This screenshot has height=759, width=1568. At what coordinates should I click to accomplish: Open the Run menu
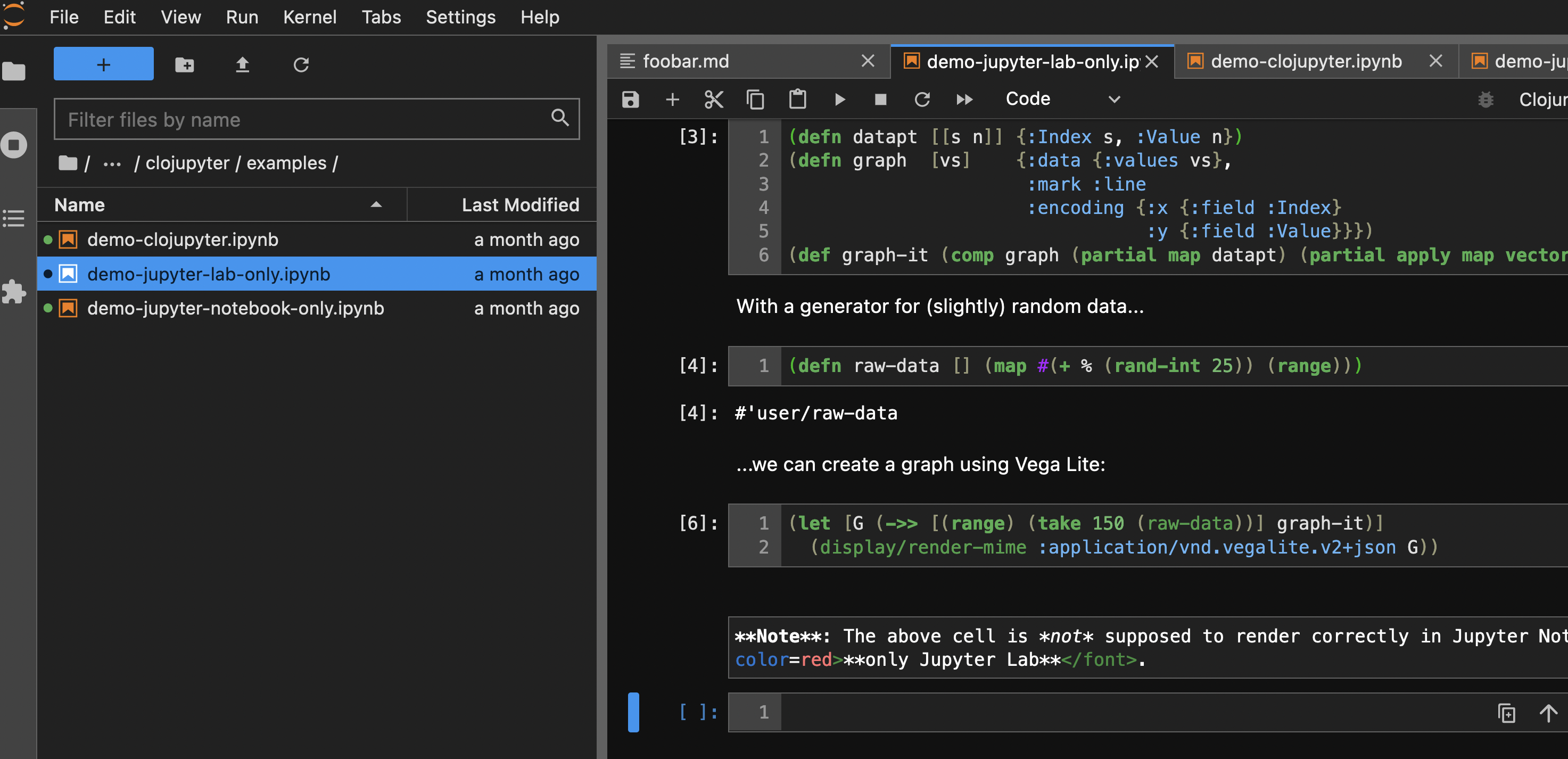click(242, 17)
